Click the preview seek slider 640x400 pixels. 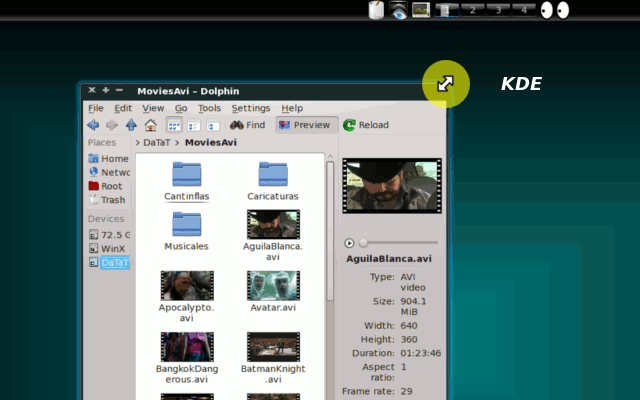click(x=398, y=243)
